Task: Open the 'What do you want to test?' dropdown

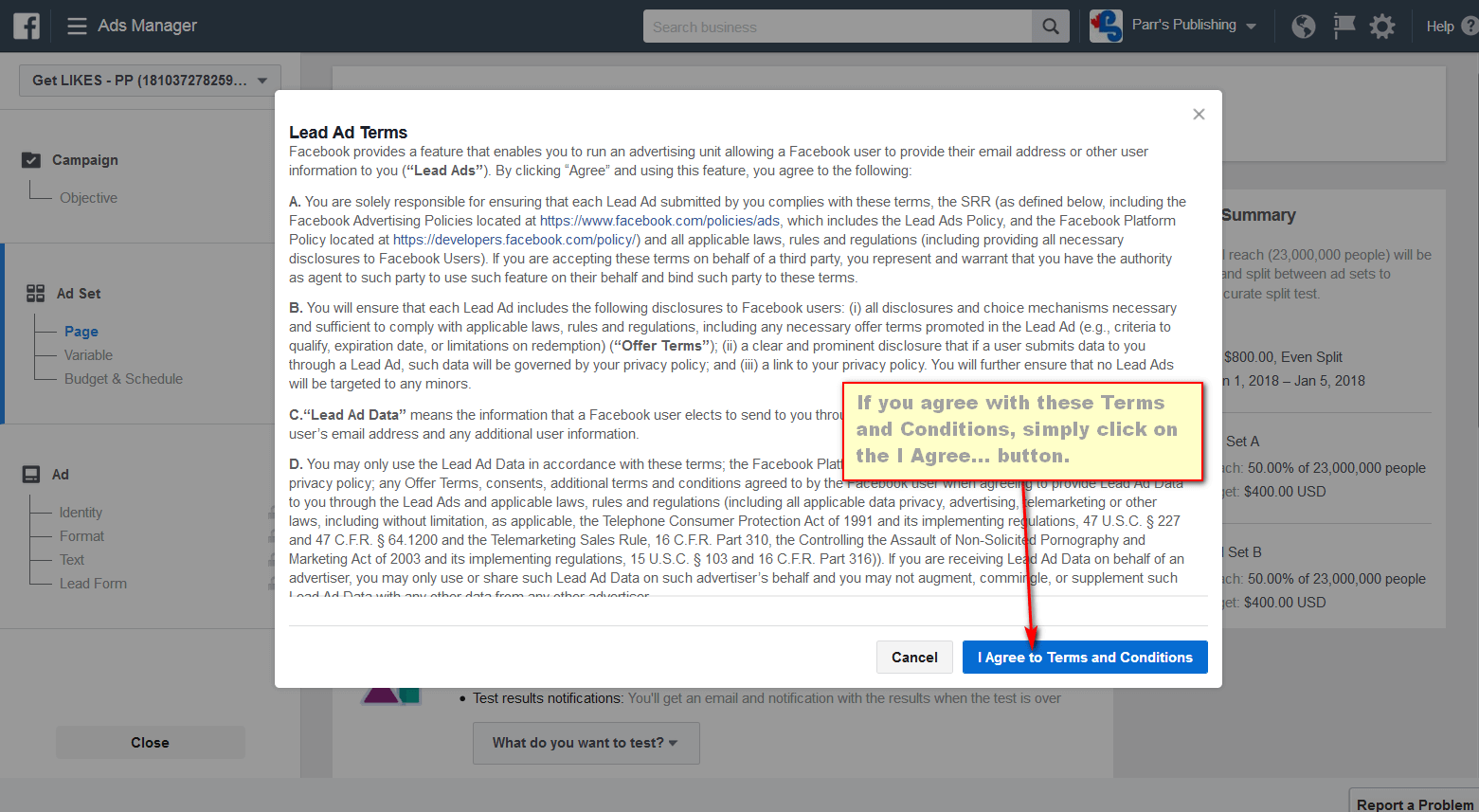Action: pyautogui.click(x=586, y=743)
